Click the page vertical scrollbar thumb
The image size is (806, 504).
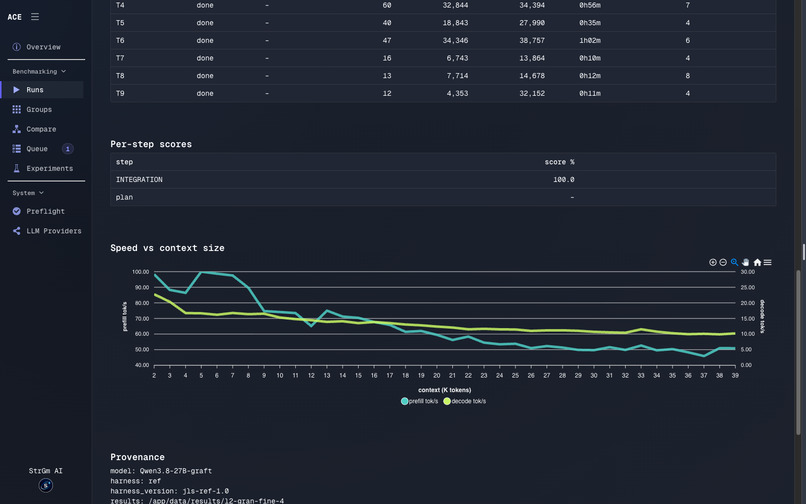[798, 352]
